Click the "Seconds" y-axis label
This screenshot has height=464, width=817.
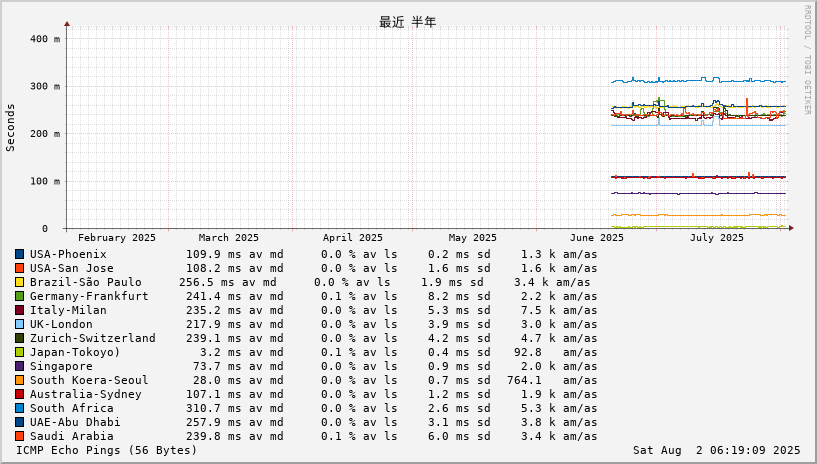tap(10, 128)
